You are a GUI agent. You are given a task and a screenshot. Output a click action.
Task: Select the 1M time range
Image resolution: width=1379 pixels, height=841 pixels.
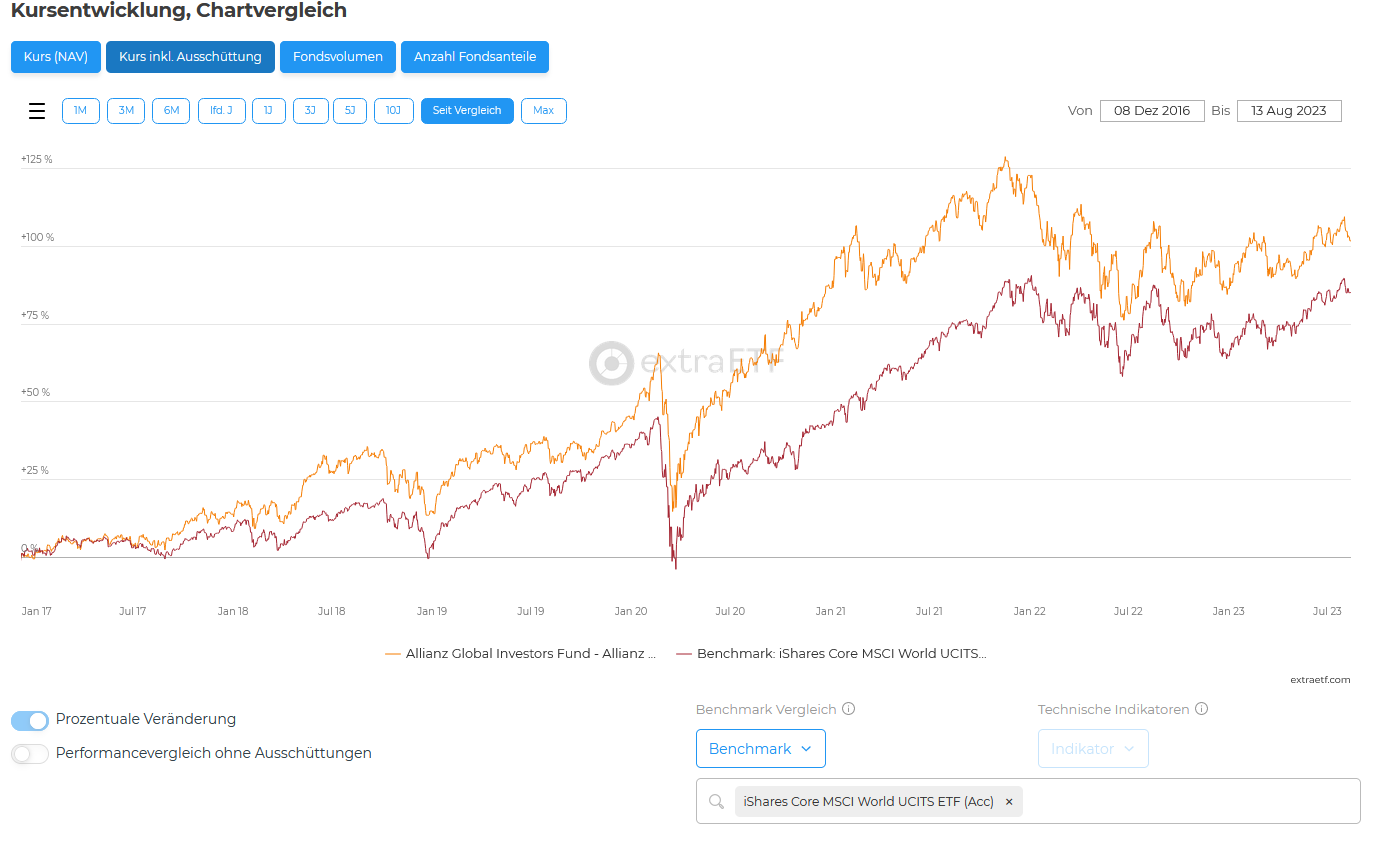80,111
